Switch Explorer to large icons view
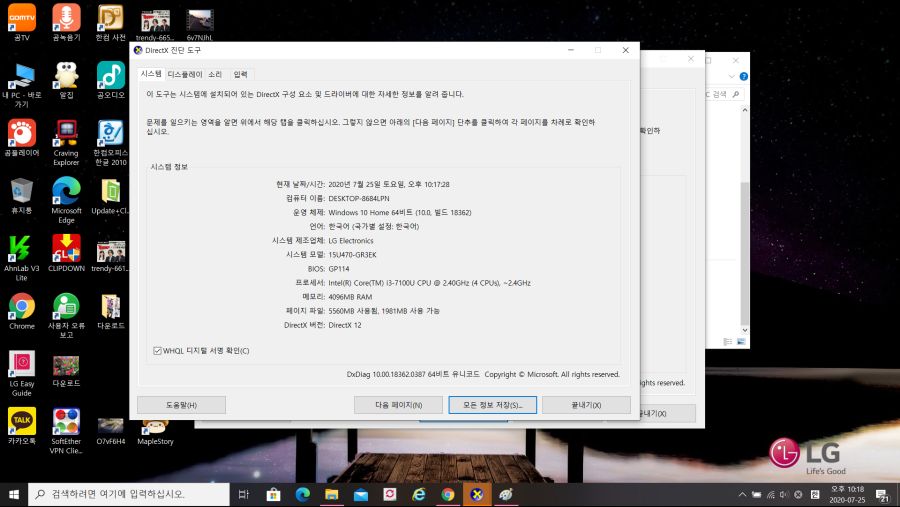Viewport: 900px width, 507px height. [x=741, y=342]
